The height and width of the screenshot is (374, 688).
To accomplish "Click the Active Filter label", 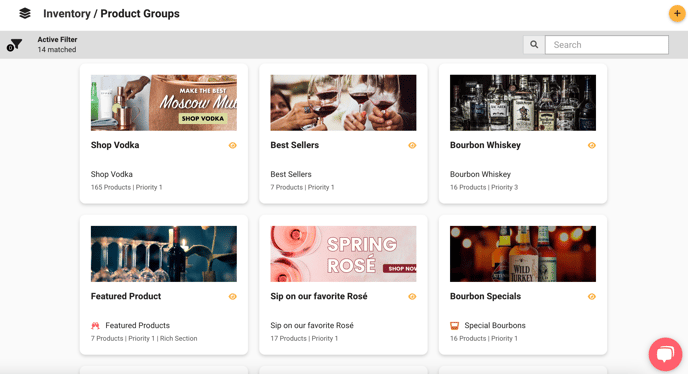I will pyautogui.click(x=57, y=40).
